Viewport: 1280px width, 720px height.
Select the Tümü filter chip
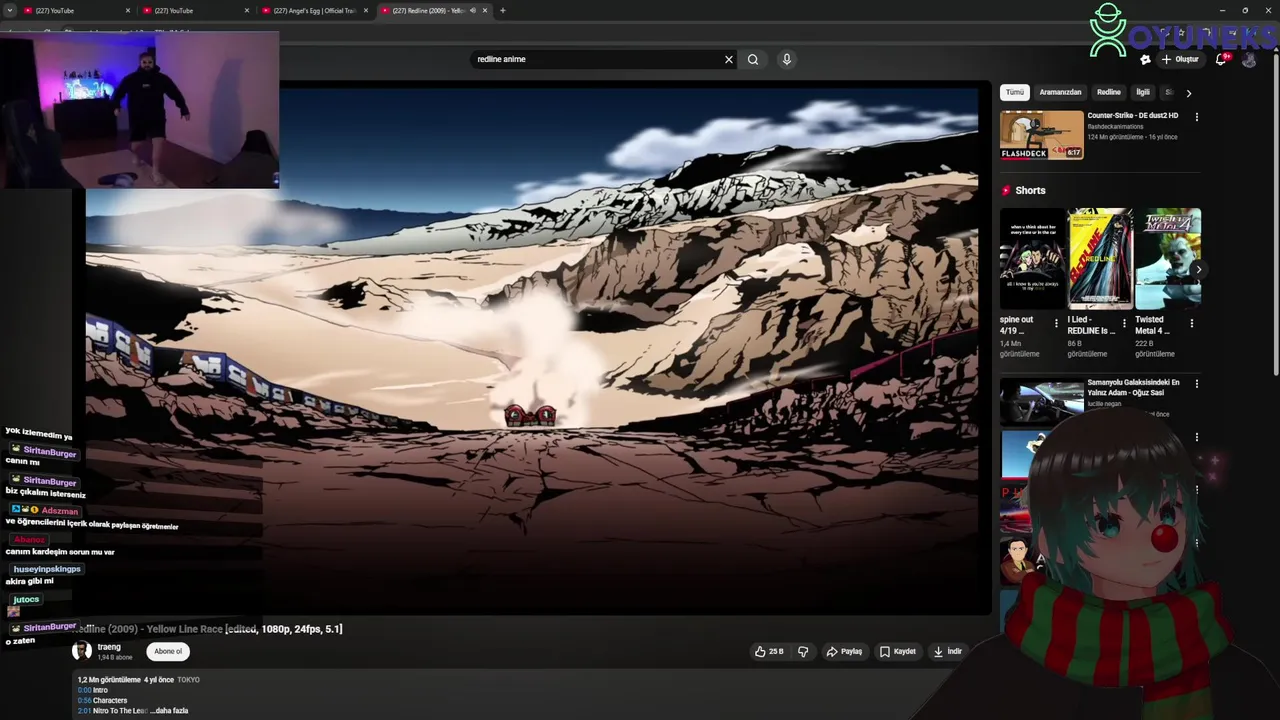[1015, 92]
